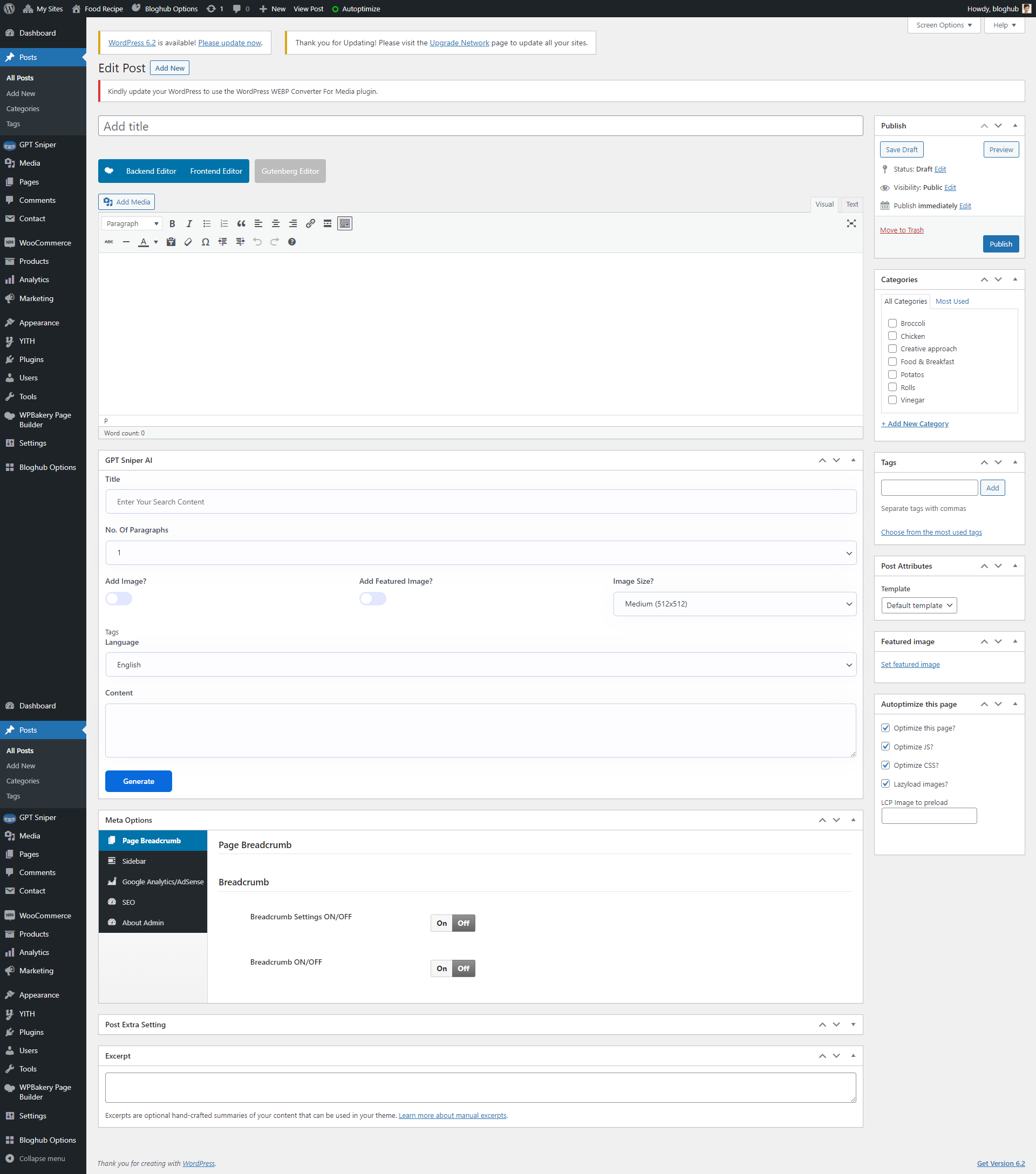Insert a blockquote in the editor
Screen dimensions: 1036x1174
[x=241, y=223]
